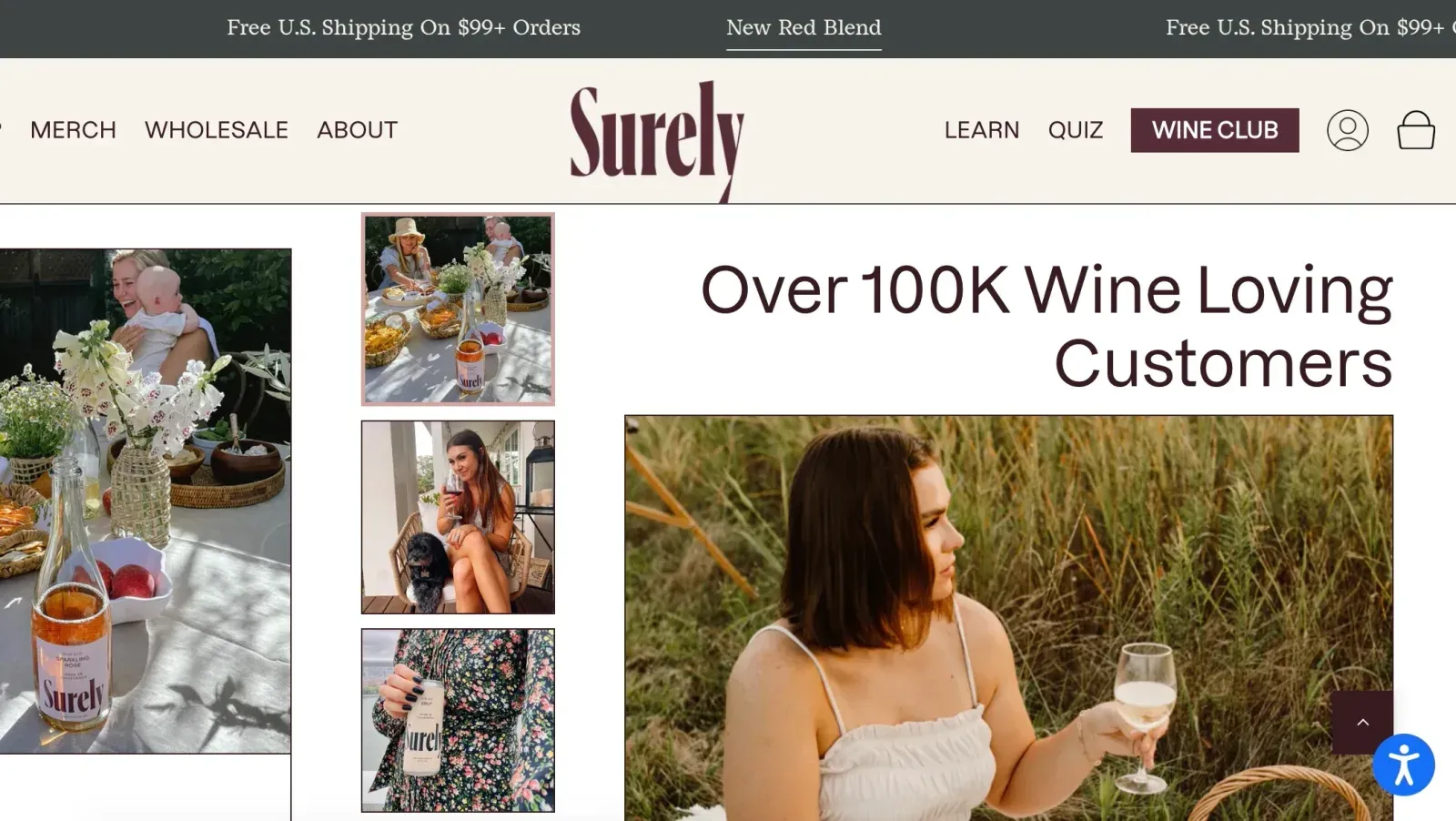The image size is (1456, 821).
Task: Select the picnic table thumbnail photo
Action: pyautogui.click(x=458, y=309)
